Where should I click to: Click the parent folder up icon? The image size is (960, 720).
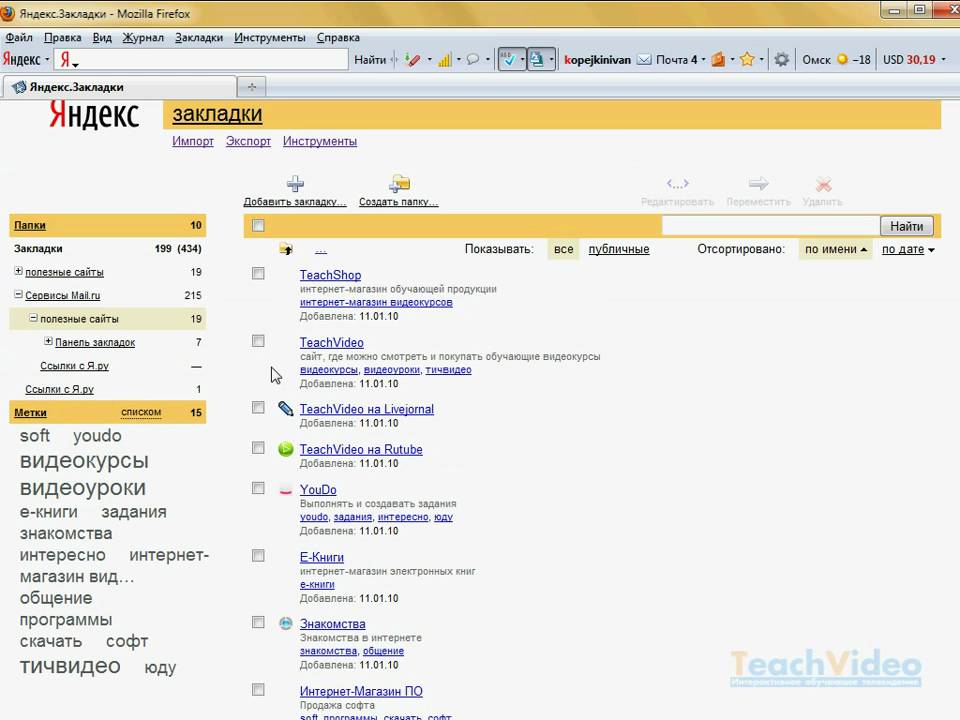point(285,249)
